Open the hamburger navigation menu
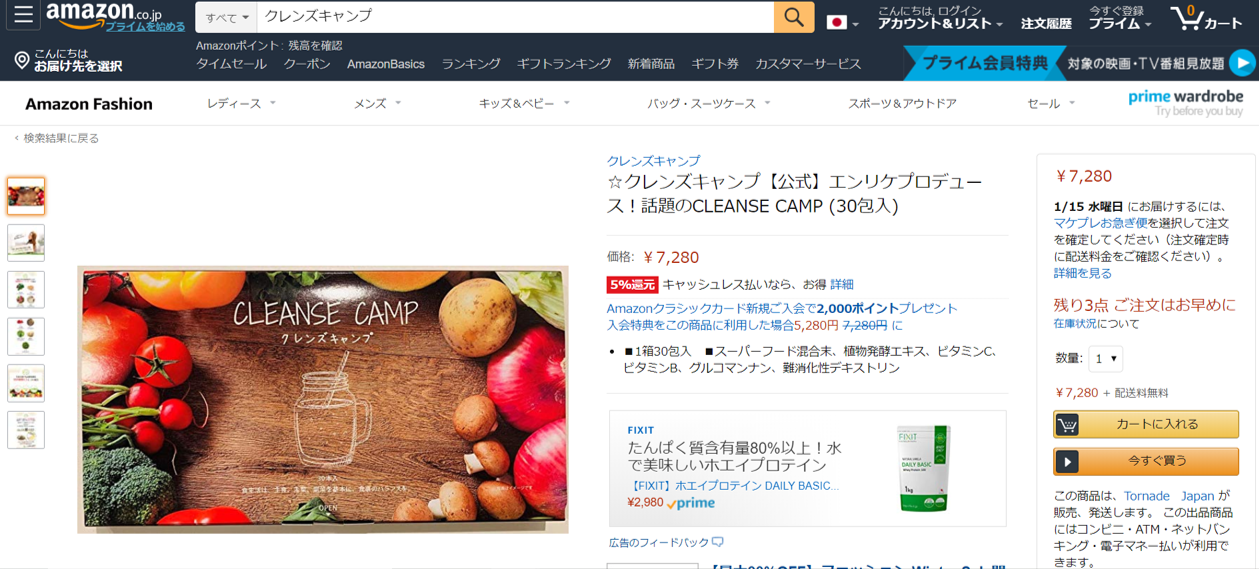The image size is (1259, 569). (x=22, y=16)
